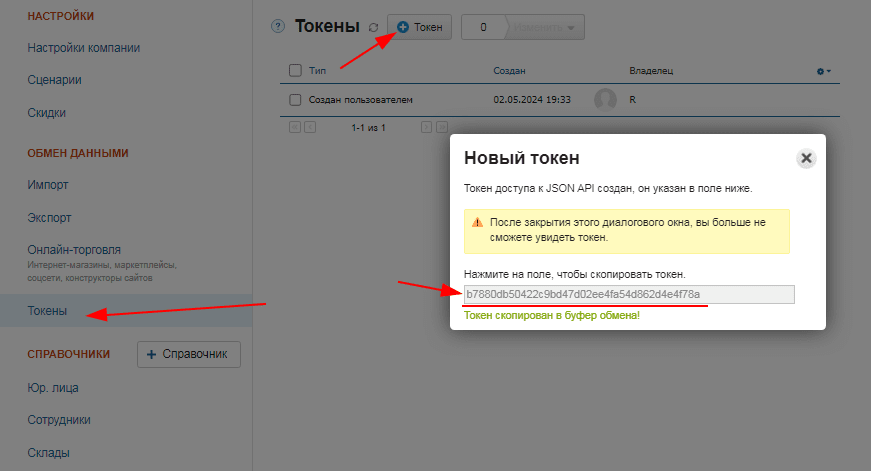Go to the last page using the pagination icon
The height and width of the screenshot is (471, 871).
(442, 127)
